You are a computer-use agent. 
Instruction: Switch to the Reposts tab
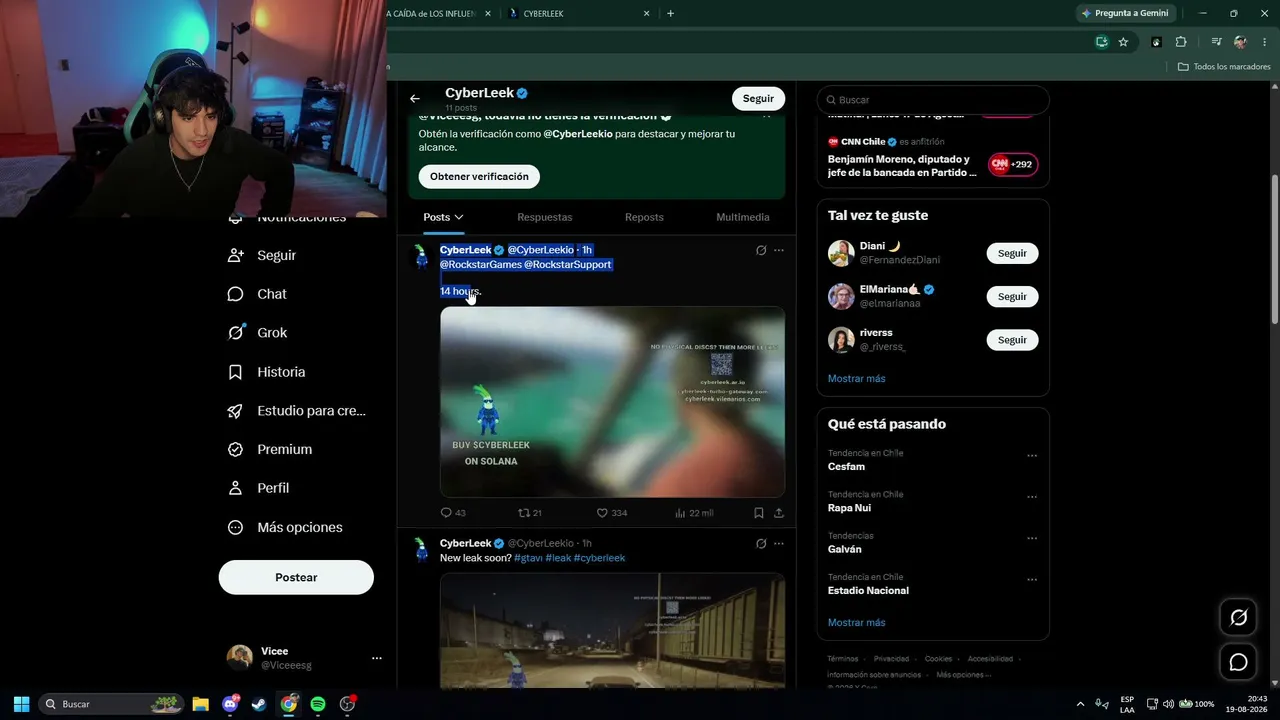coord(644,217)
